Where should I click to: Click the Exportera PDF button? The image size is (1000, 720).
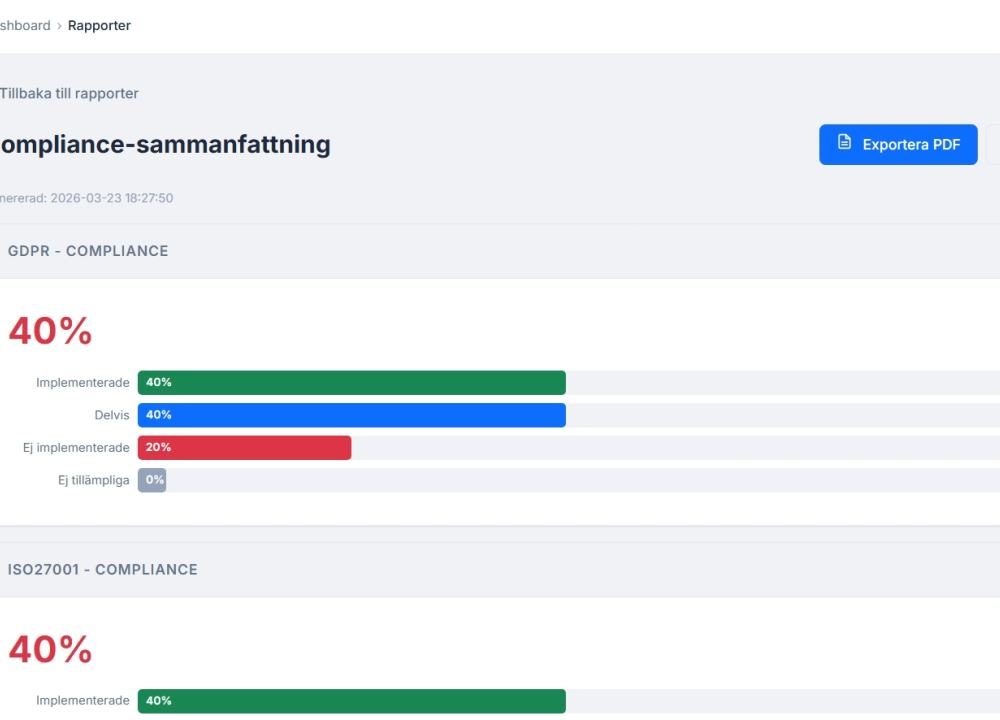pyautogui.click(x=898, y=144)
